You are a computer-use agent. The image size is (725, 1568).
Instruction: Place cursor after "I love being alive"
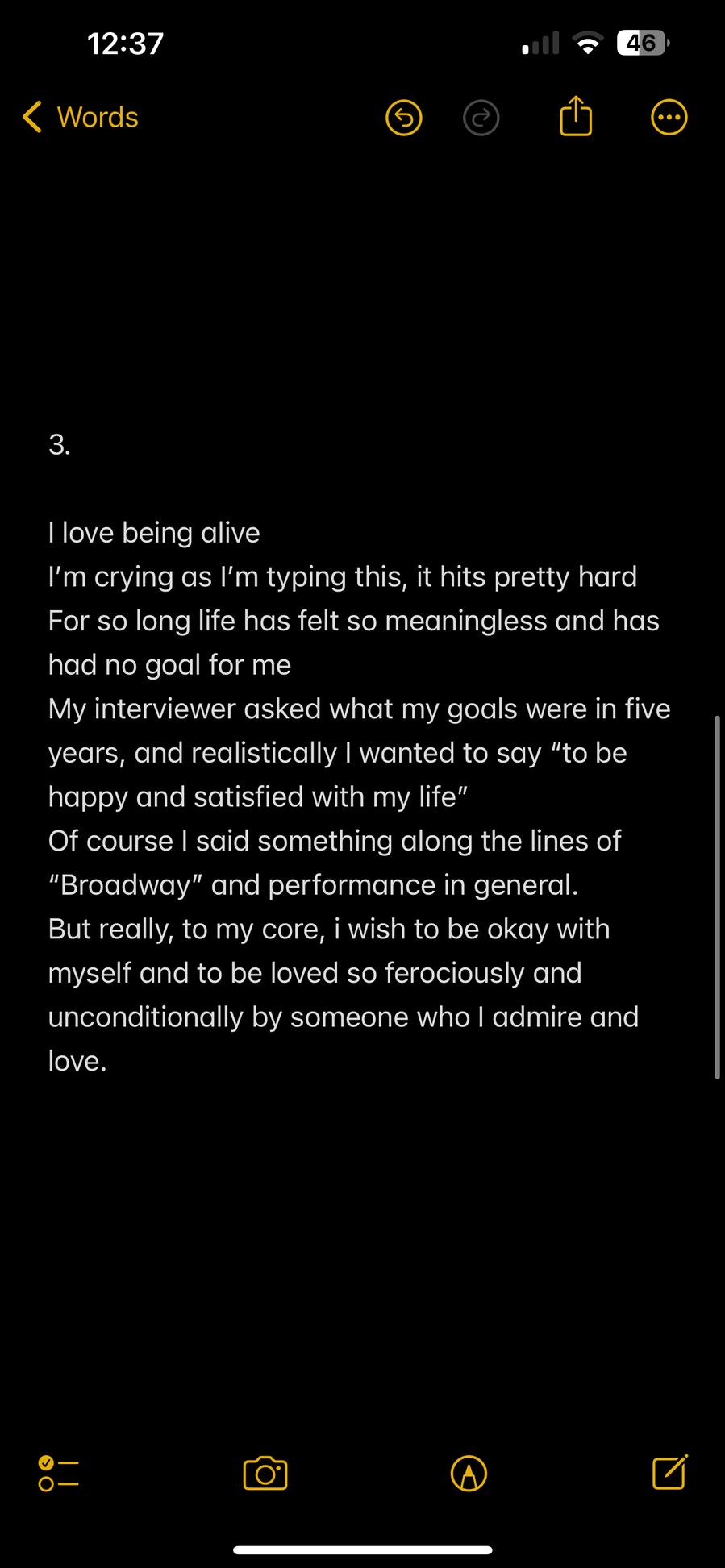(261, 534)
